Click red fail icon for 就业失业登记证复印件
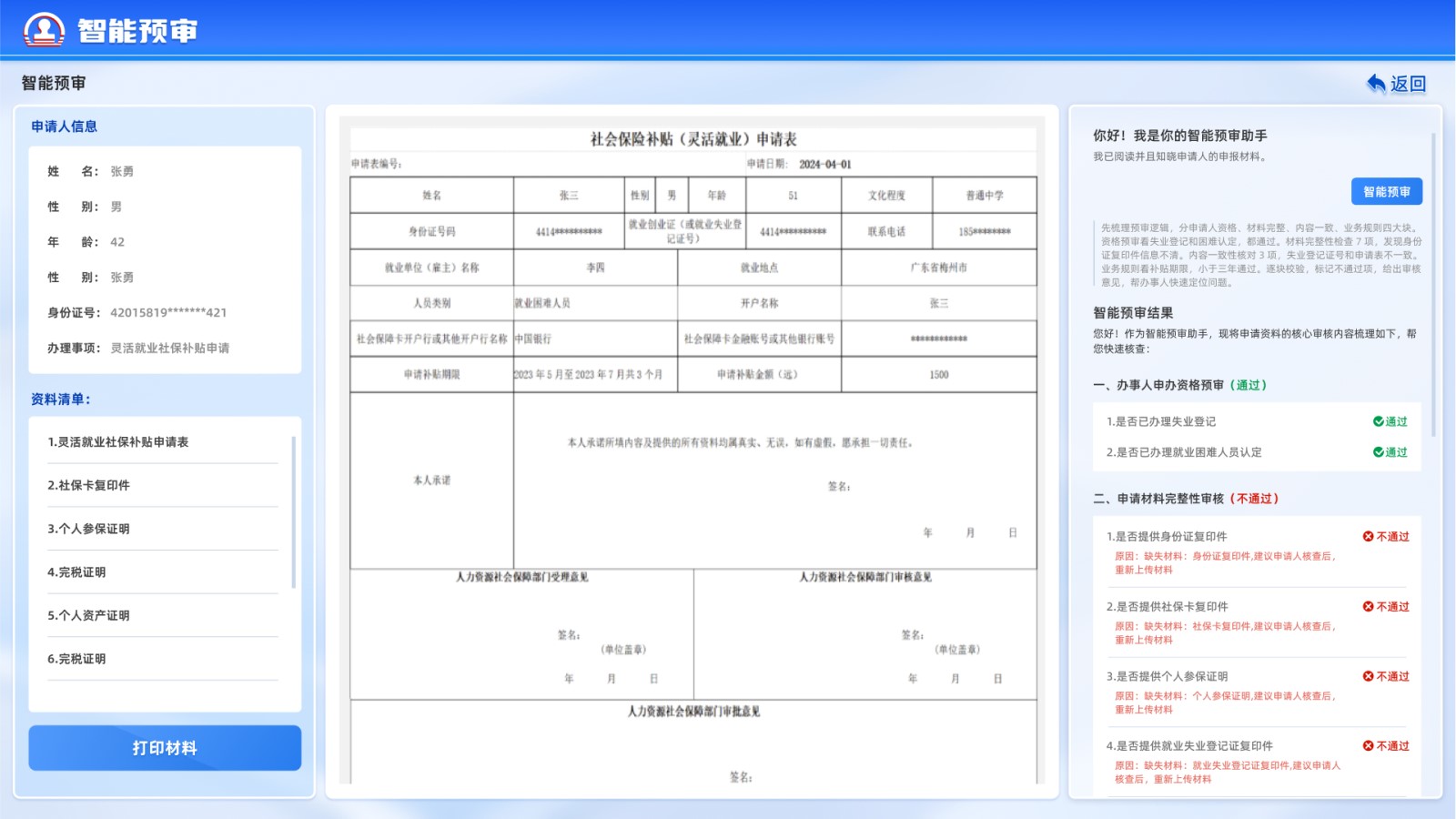Screen dimensions: 1456x819 pyautogui.click(x=1368, y=746)
